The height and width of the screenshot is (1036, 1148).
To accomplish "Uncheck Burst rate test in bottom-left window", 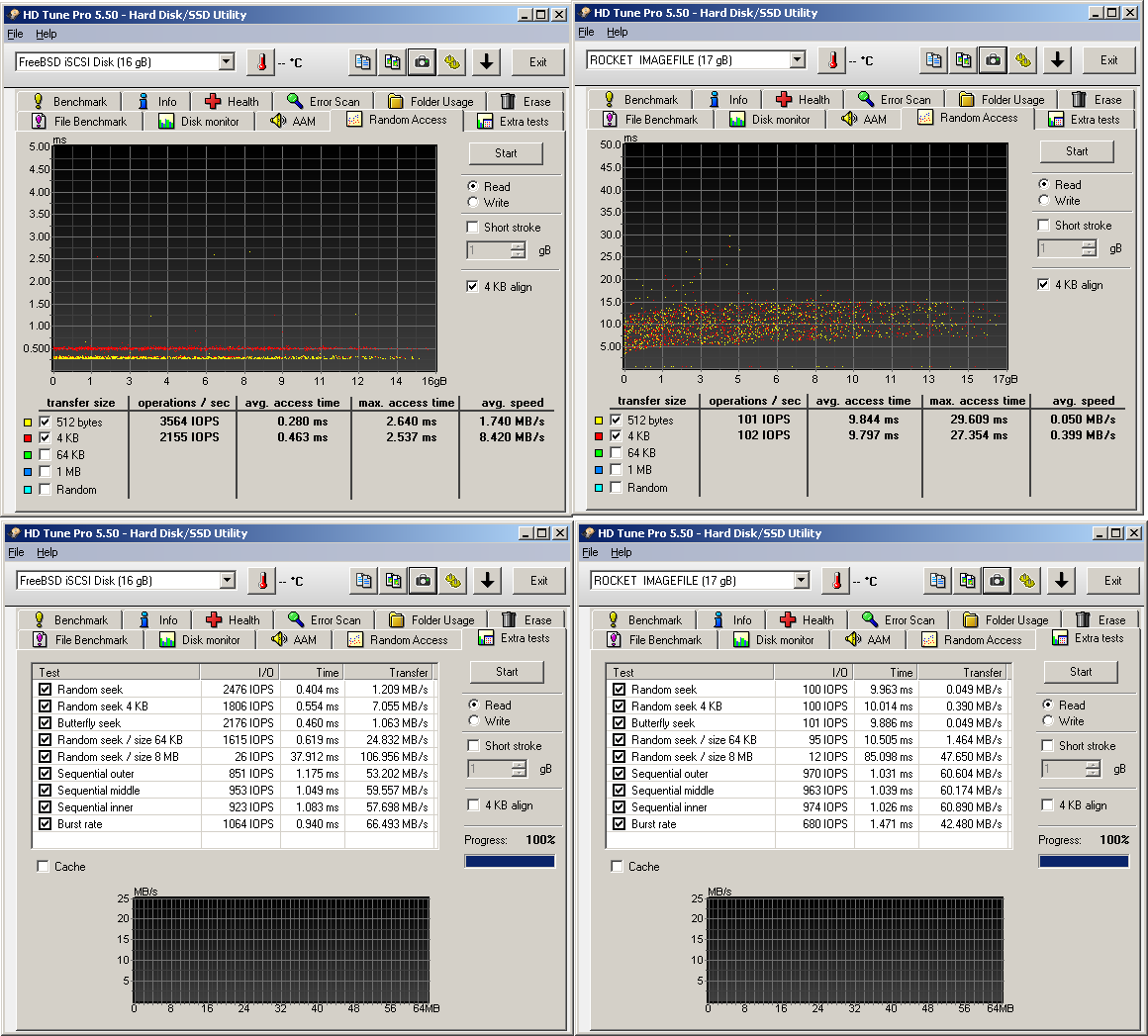I will point(46,823).
